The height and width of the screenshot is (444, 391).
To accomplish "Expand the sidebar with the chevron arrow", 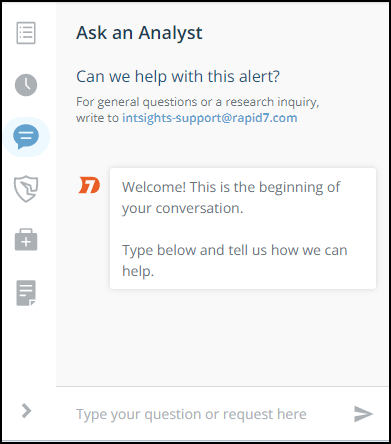I will (x=26, y=411).
